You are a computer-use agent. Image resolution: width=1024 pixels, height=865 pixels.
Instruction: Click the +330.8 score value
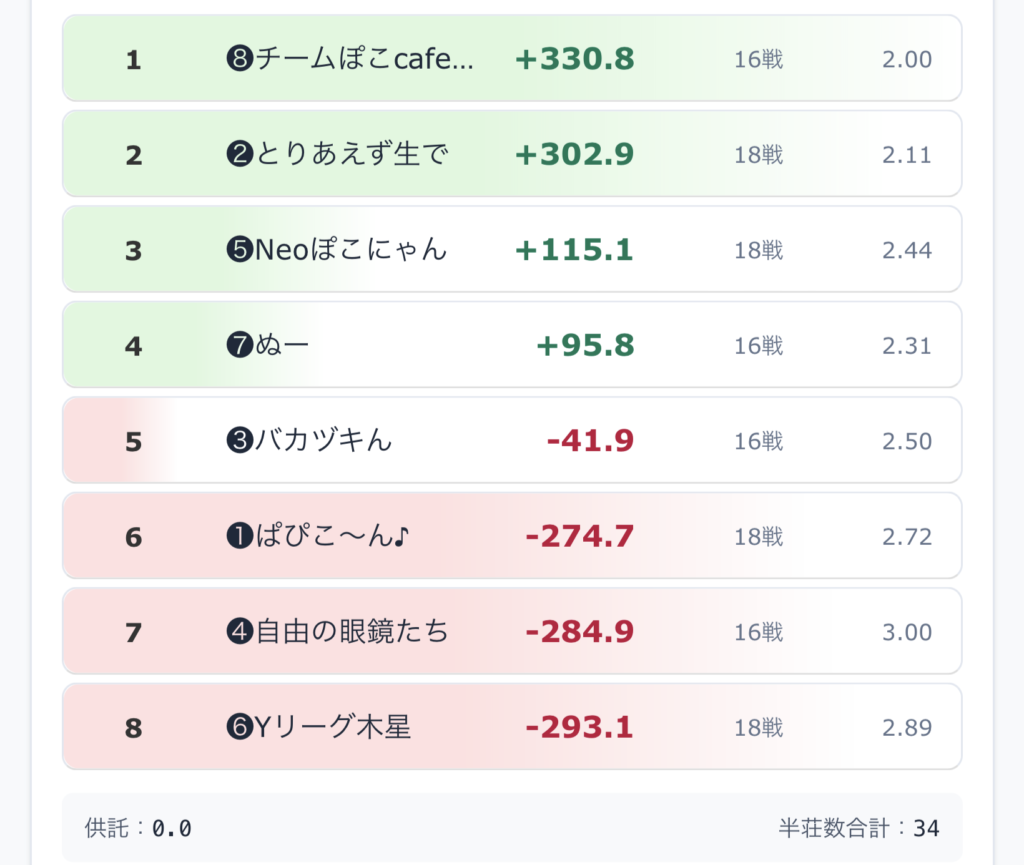[574, 59]
